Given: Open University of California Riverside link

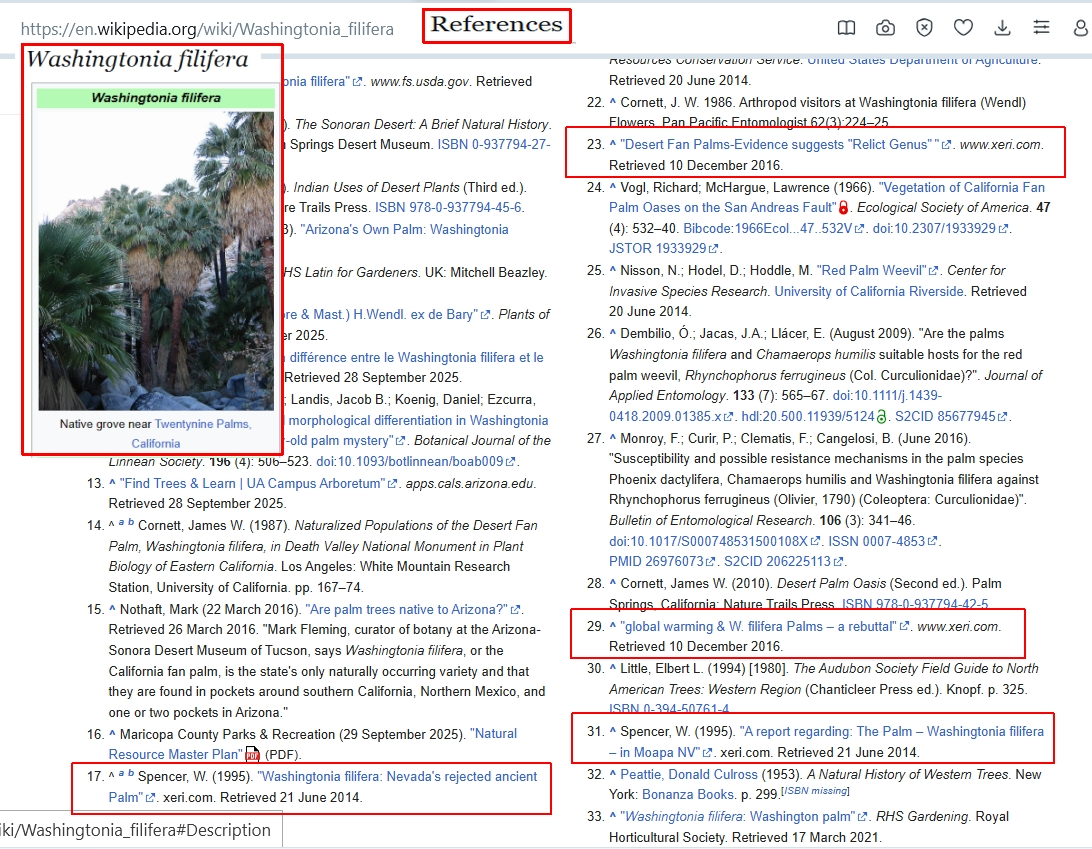Looking at the screenshot, I should (x=869, y=291).
